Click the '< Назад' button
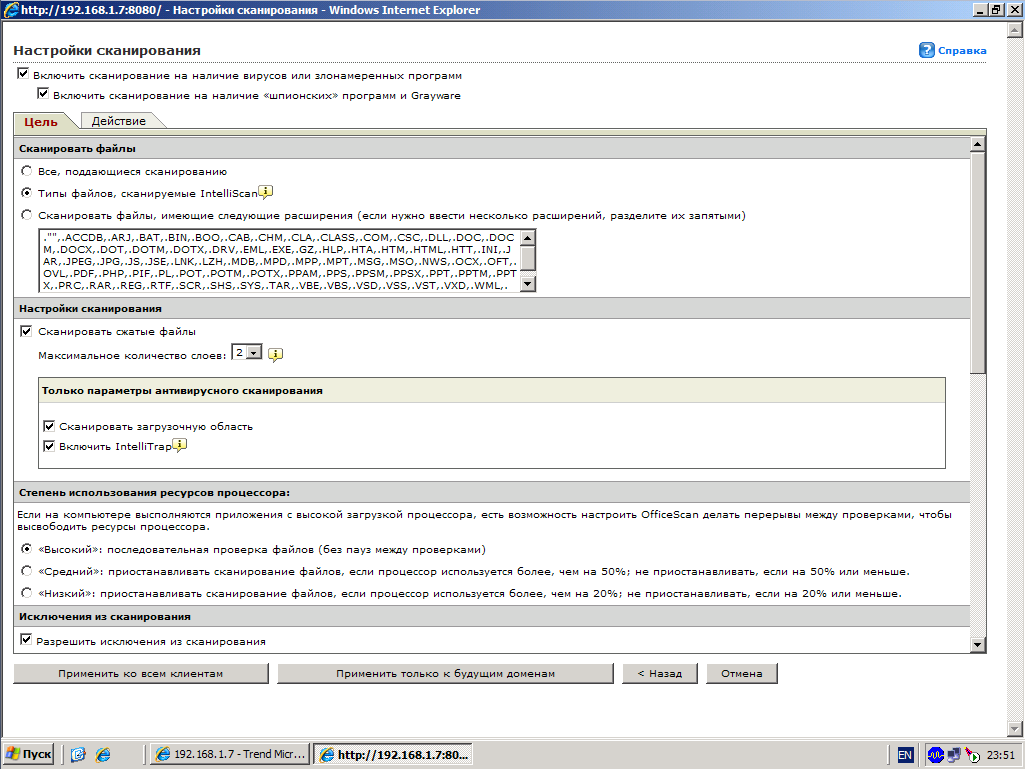The width and height of the screenshot is (1025, 769). click(660, 674)
